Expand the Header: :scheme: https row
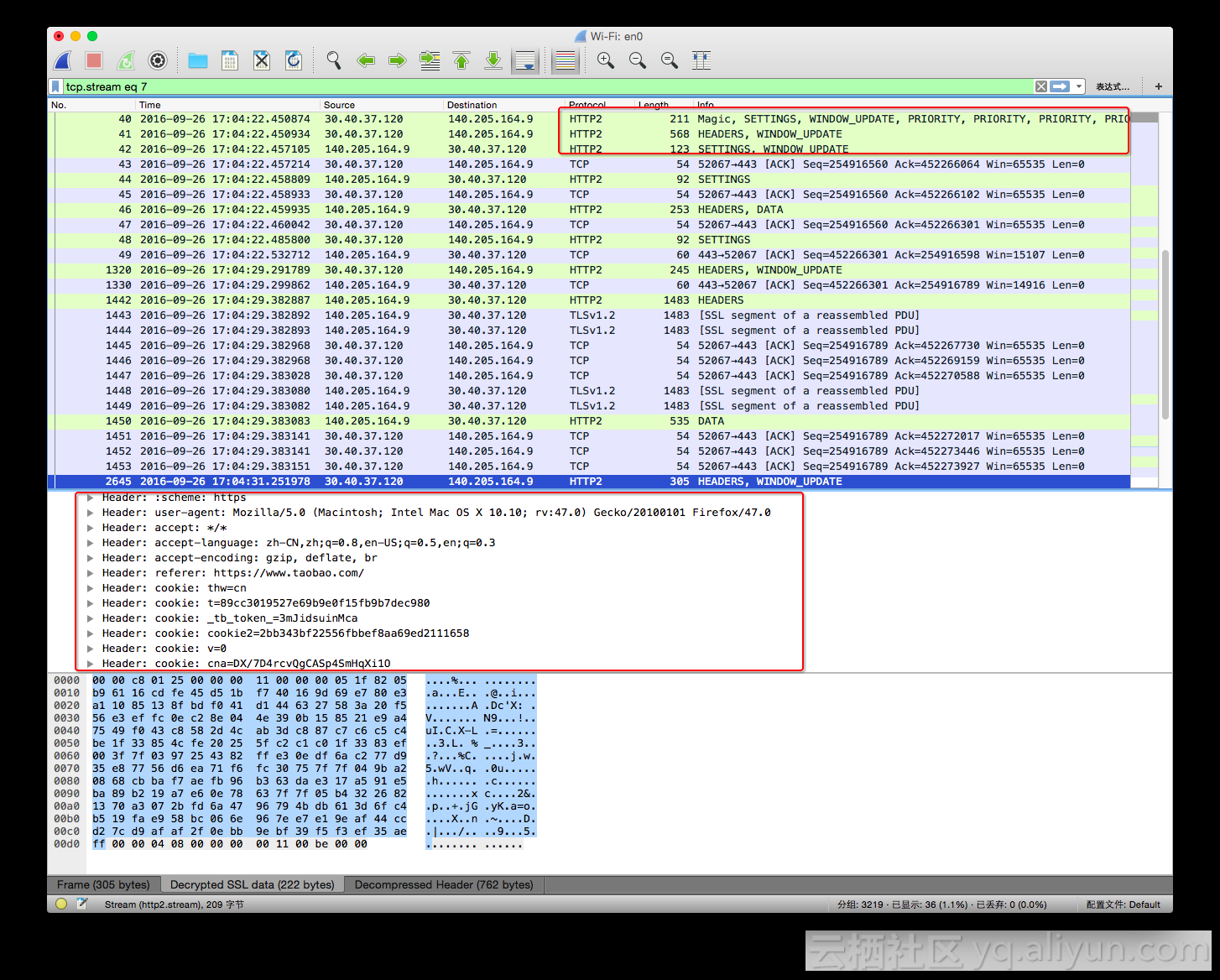This screenshot has width=1220, height=980. coord(91,498)
